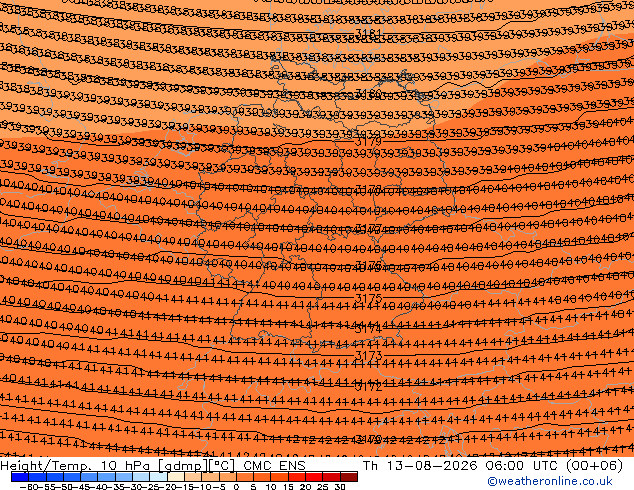Click the 3175 contour label

(368, 298)
